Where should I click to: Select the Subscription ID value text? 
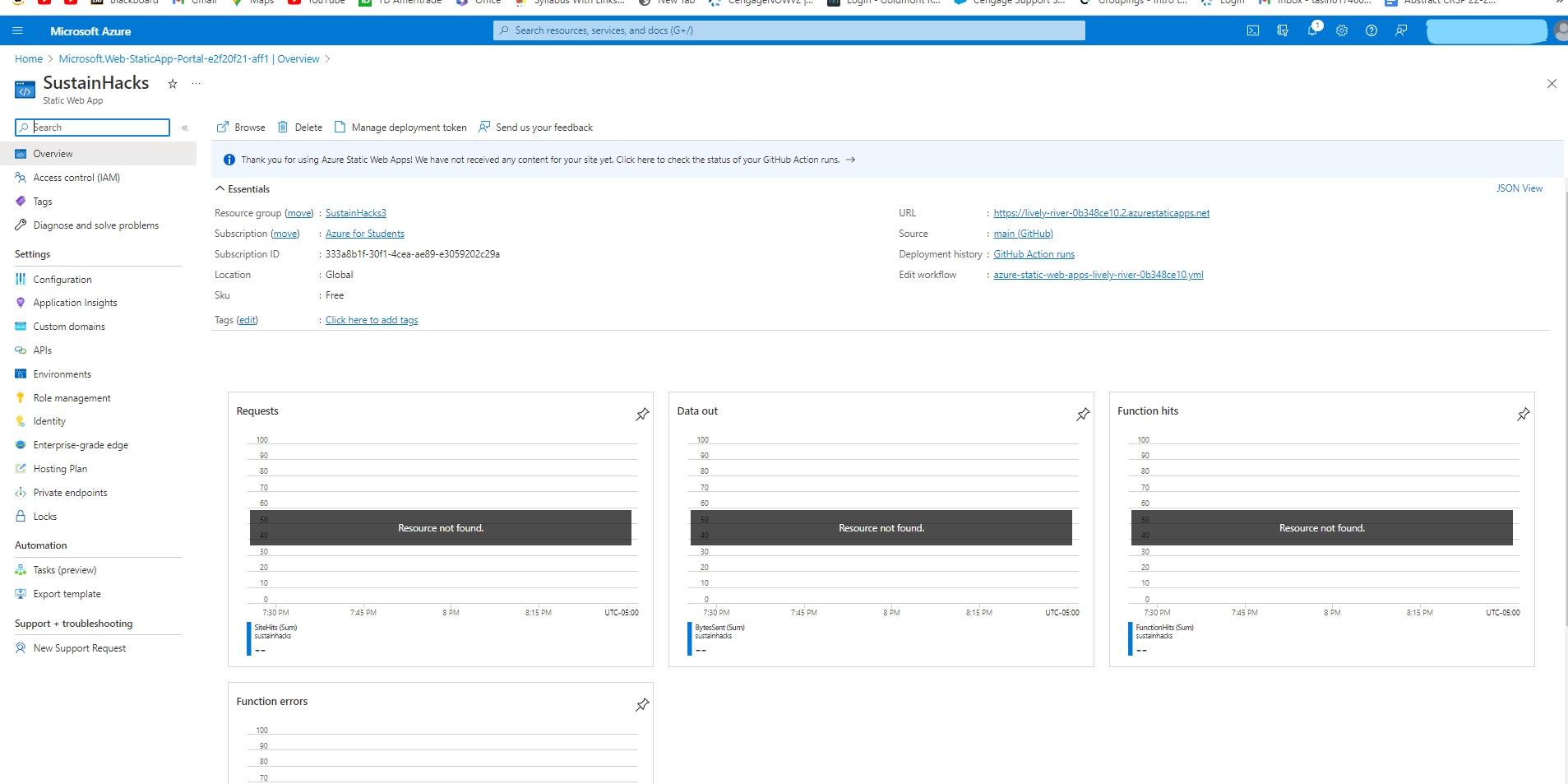tap(413, 254)
